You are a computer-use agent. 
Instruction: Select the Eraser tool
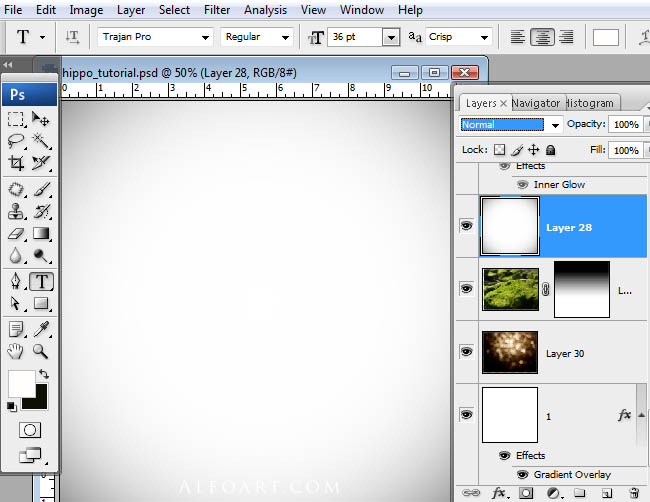(16, 234)
